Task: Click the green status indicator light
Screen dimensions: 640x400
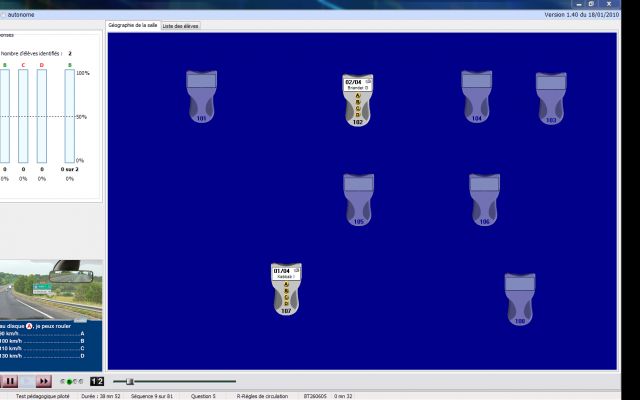Action: (x=70, y=381)
